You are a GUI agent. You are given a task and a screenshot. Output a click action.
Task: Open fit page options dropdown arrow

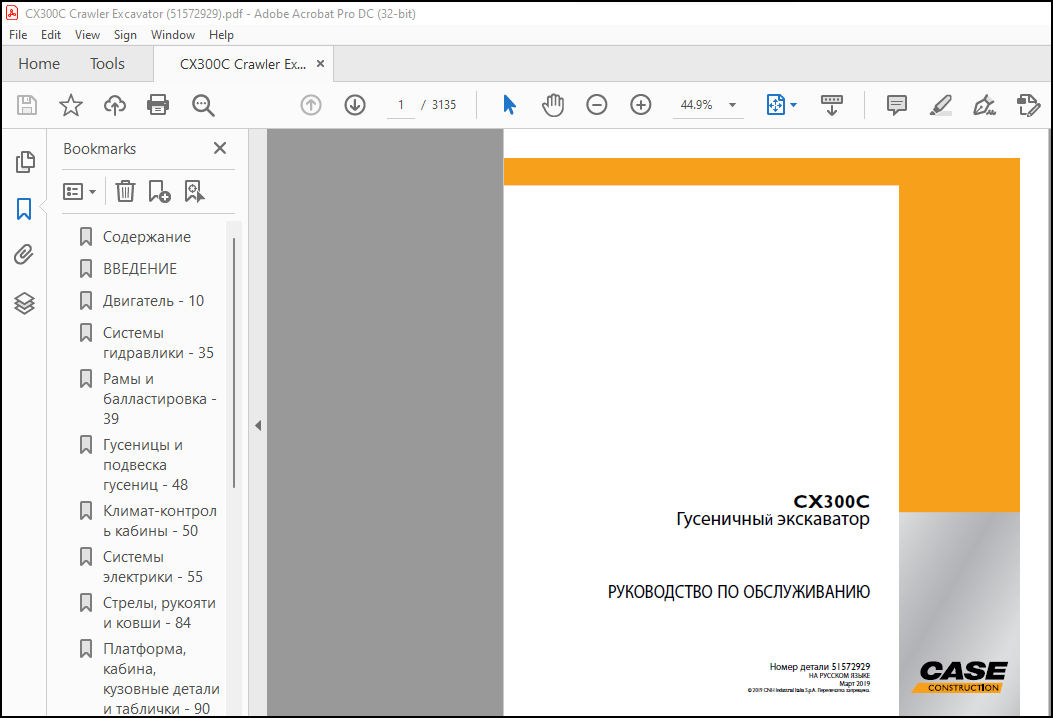click(794, 105)
